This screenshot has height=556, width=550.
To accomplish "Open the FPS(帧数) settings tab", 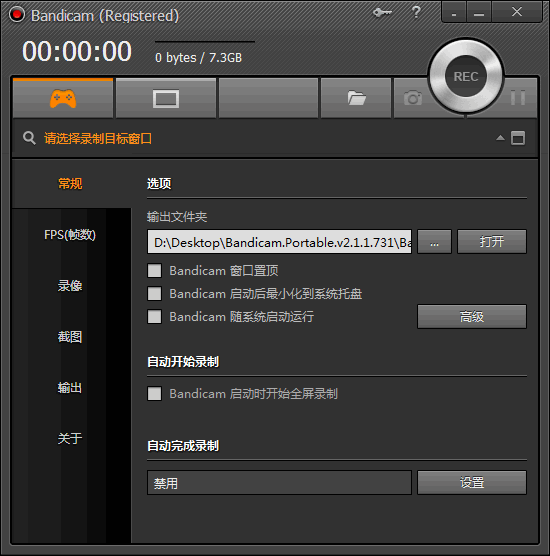I will click(x=70, y=235).
